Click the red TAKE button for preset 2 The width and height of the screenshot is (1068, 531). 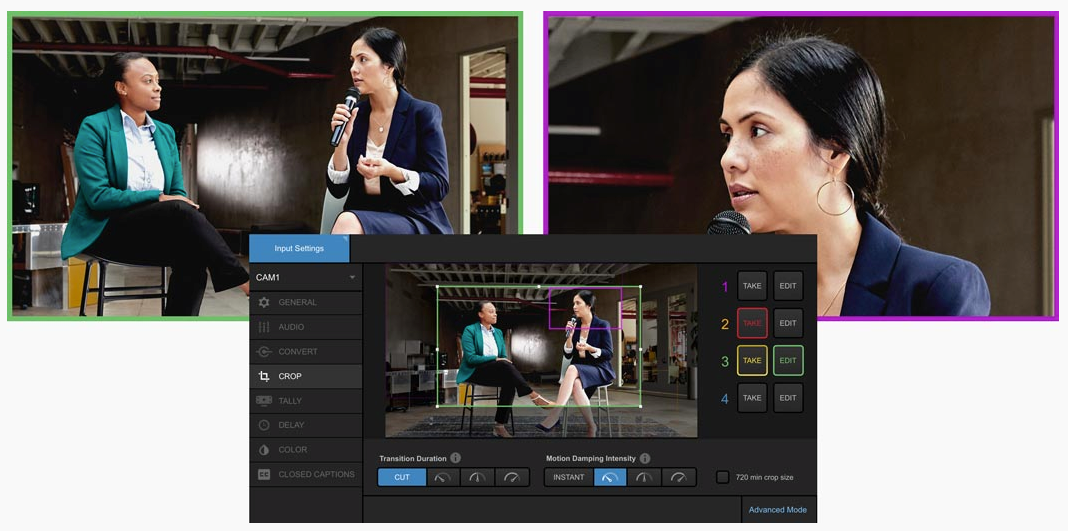coord(752,323)
